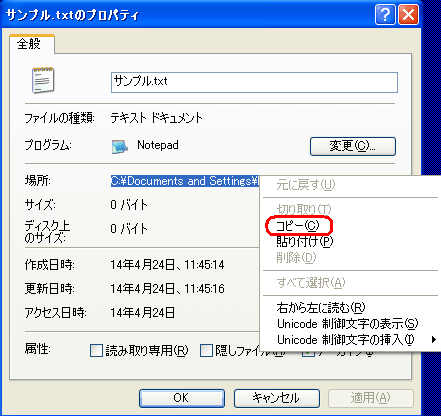The width and height of the screenshot is (441, 416).
Task: Click the Notepad program icon
Action: pos(119,146)
